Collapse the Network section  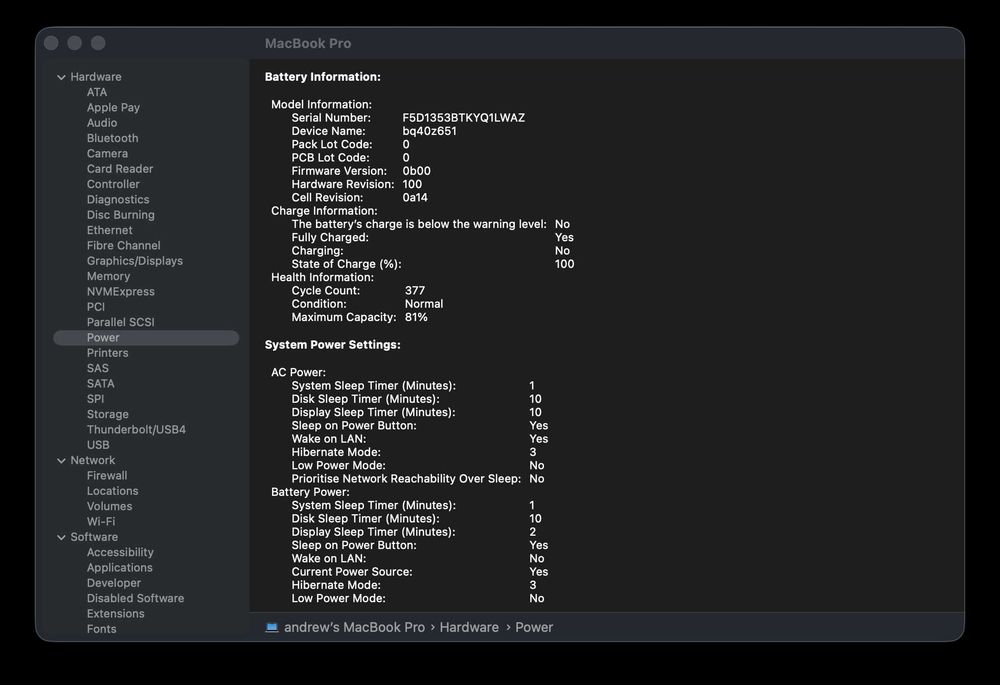[x=61, y=460]
